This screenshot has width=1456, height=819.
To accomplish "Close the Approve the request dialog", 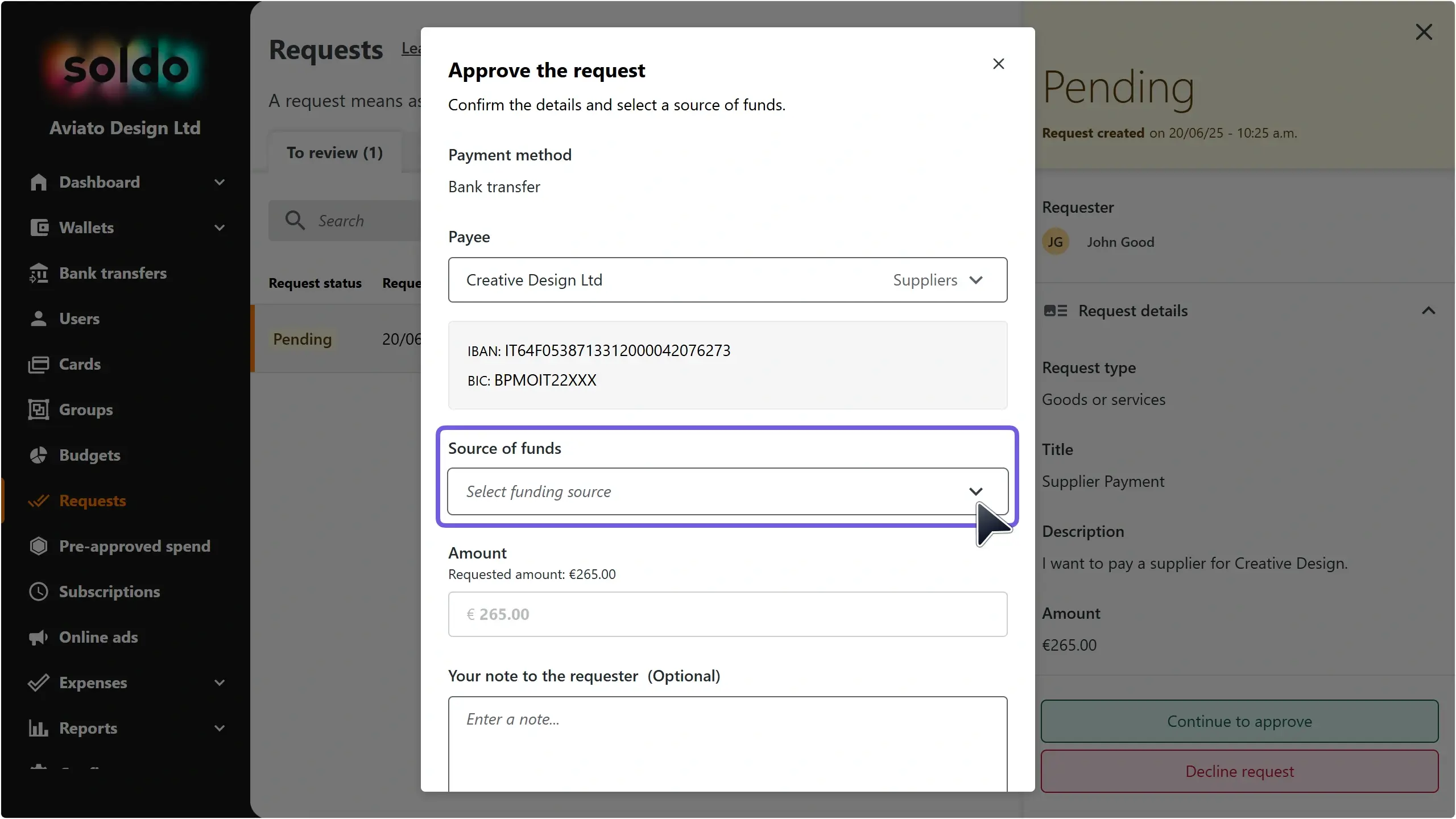I will tap(999, 64).
